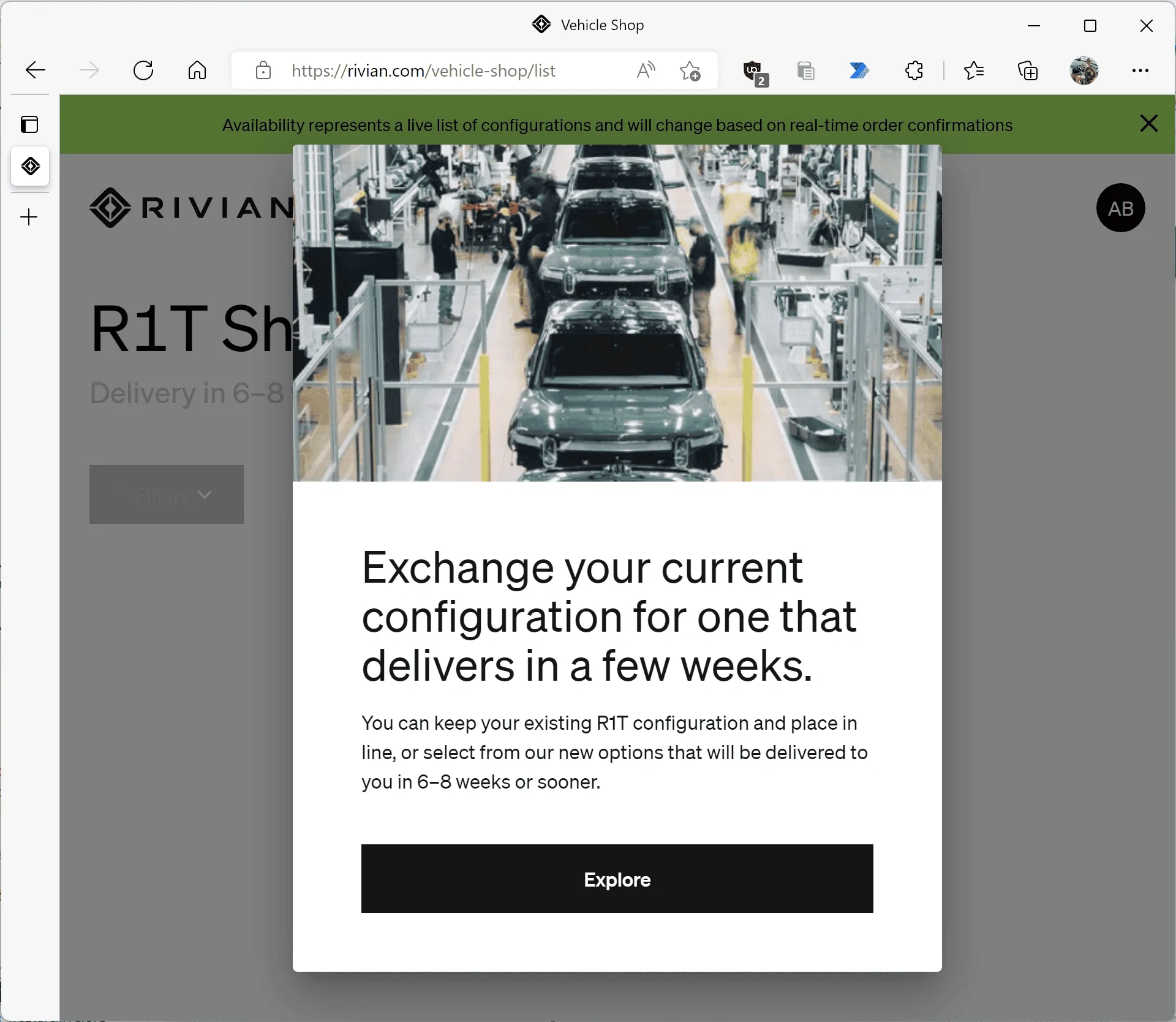The image size is (1176, 1022).
Task: Add this page to favorites
Action: [x=690, y=71]
